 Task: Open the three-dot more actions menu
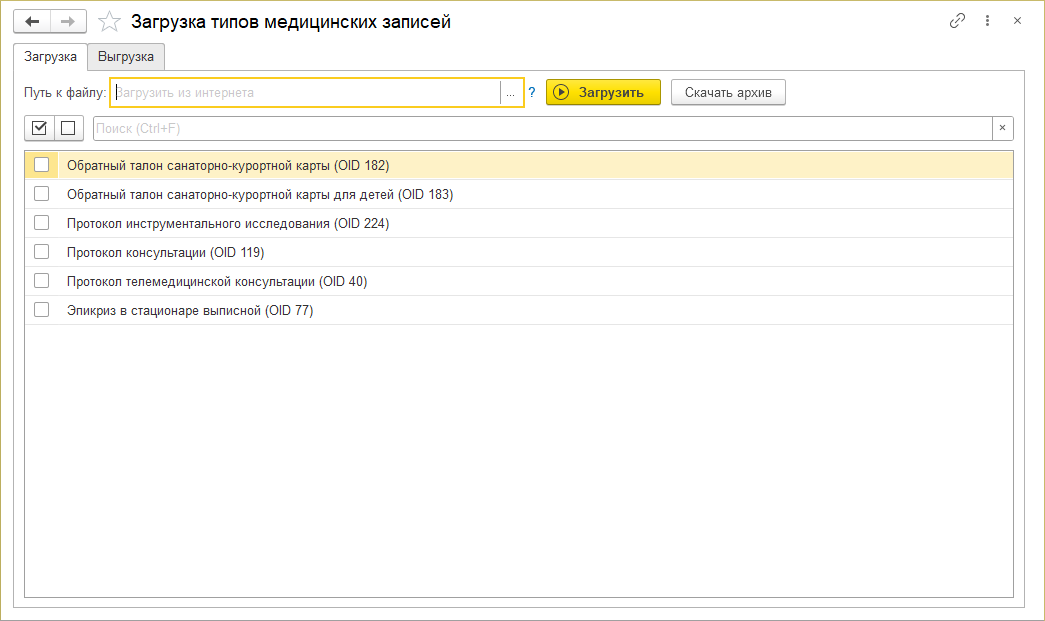[x=988, y=21]
